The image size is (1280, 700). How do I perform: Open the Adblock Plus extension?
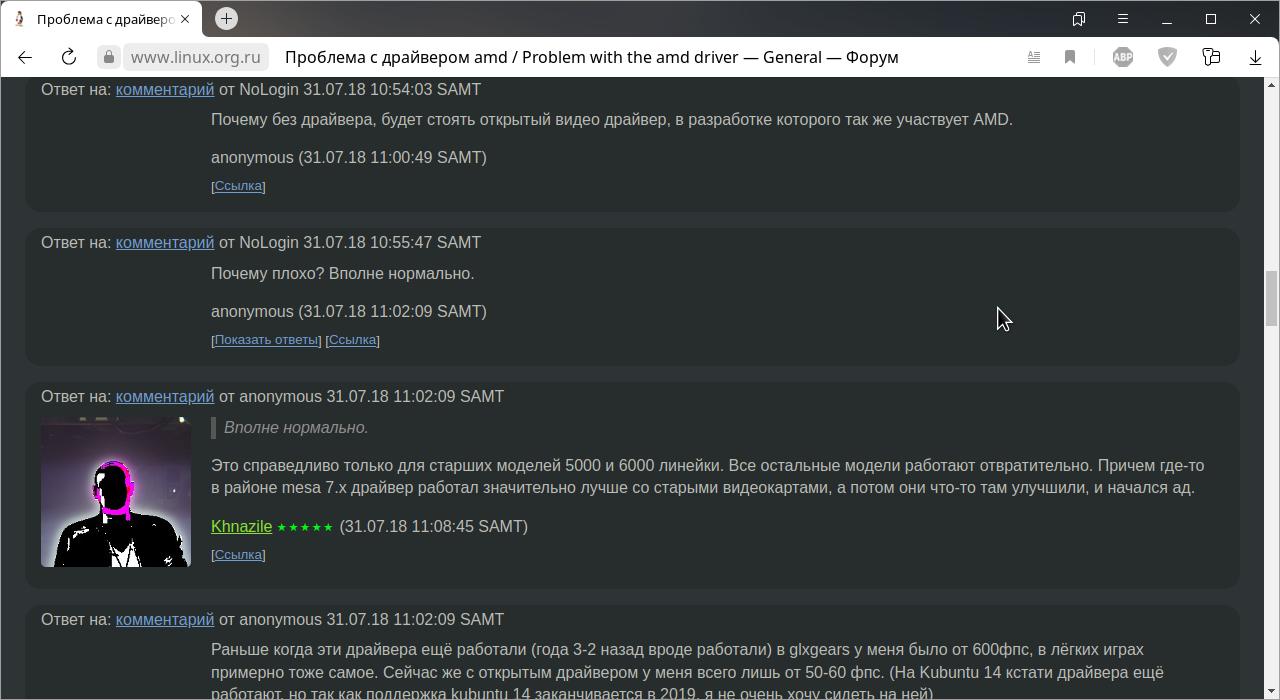coord(1123,57)
